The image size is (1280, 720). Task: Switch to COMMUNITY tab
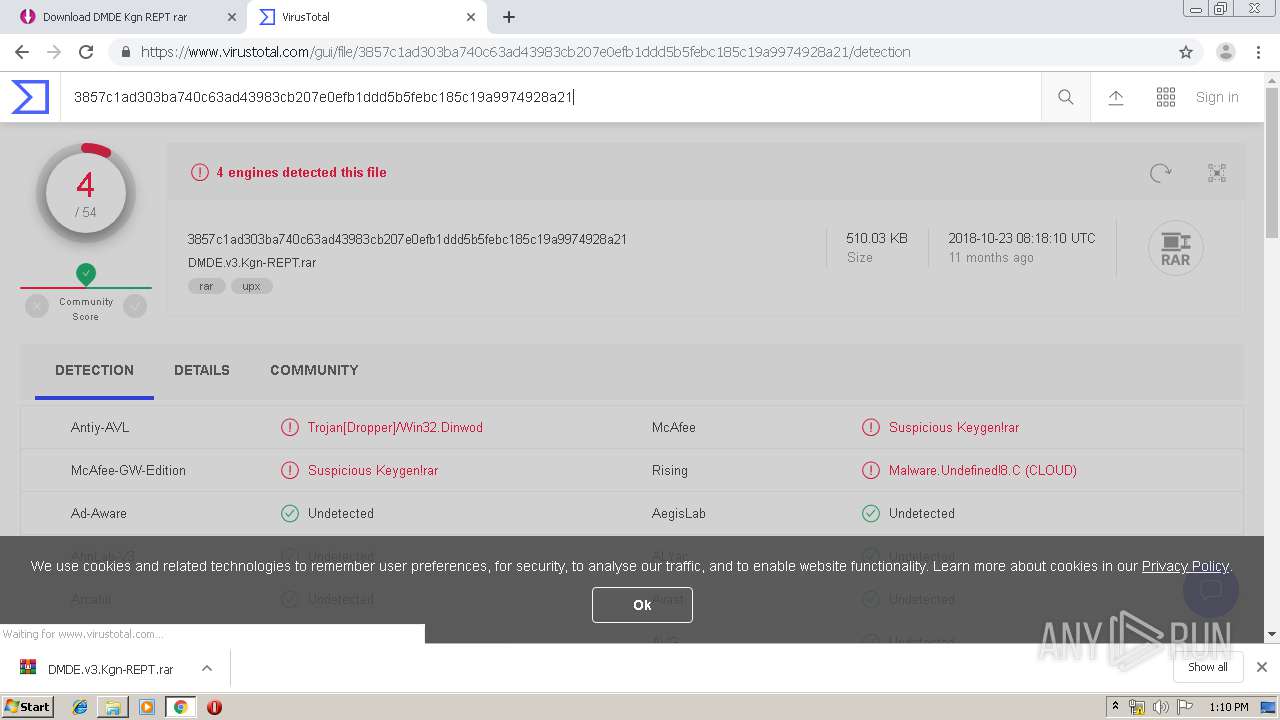pos(314,370)
